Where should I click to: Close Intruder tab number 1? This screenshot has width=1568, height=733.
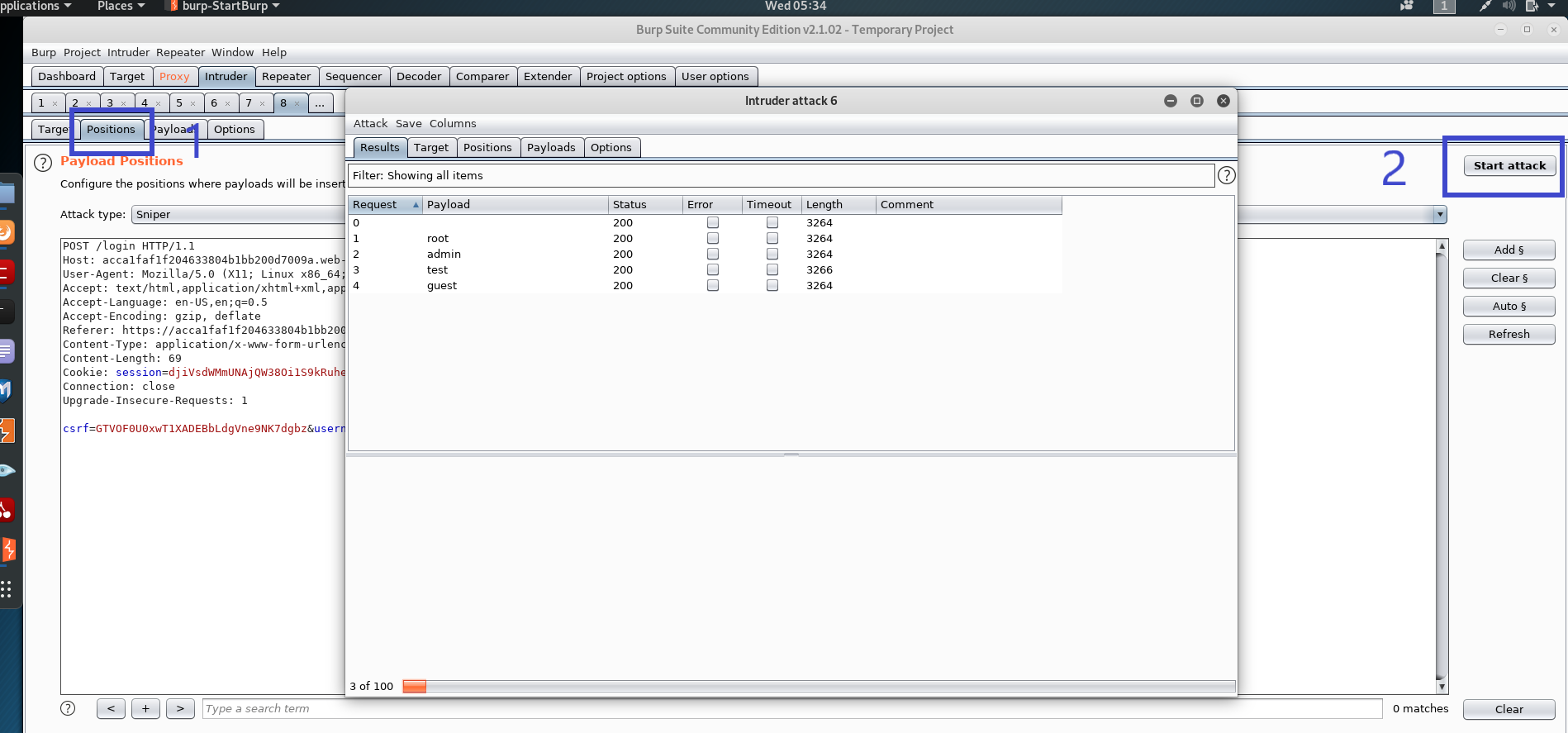[x=55, y=103]
